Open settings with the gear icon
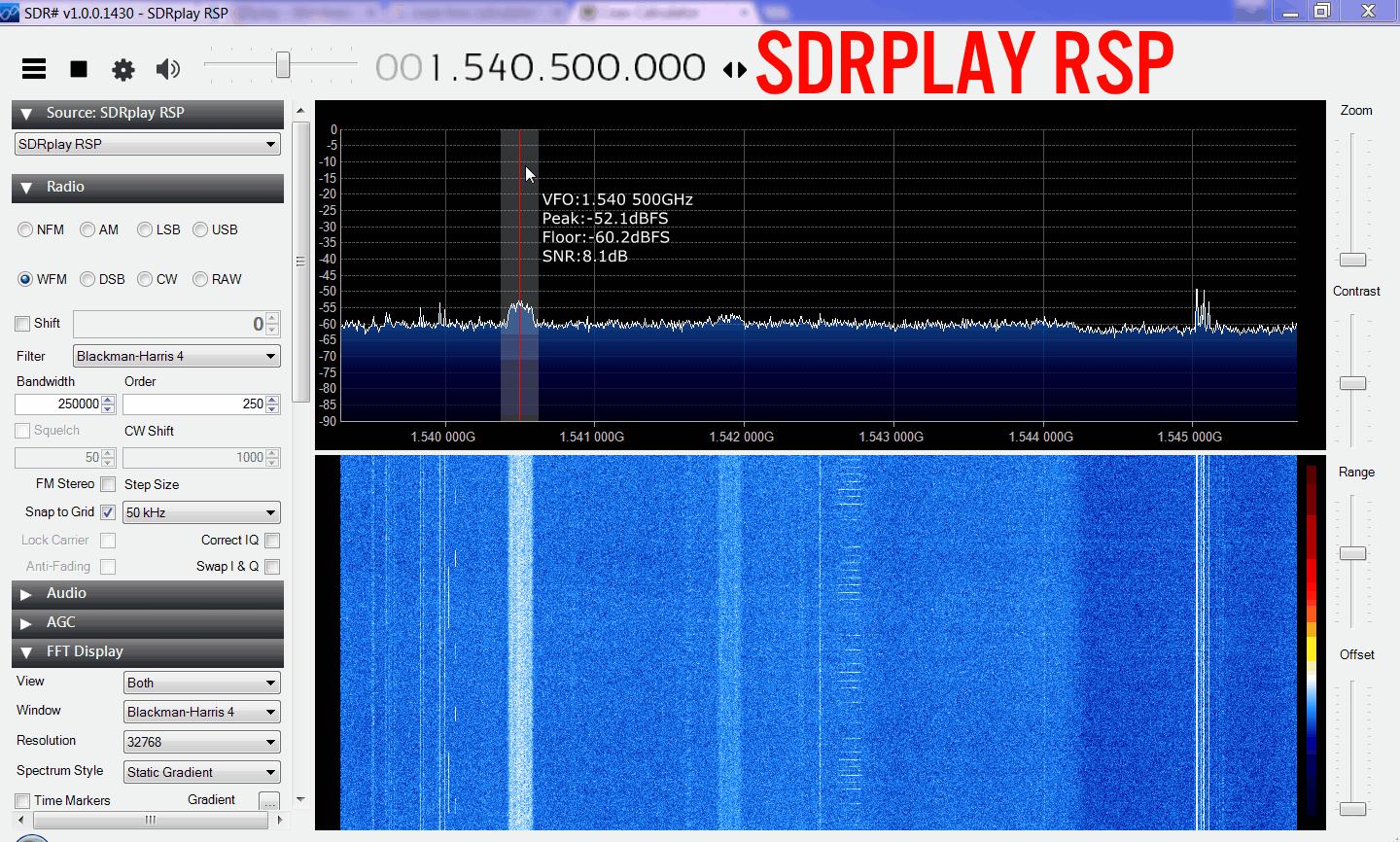Viewport: 1400px width, 842px height. tap(123, 69)
